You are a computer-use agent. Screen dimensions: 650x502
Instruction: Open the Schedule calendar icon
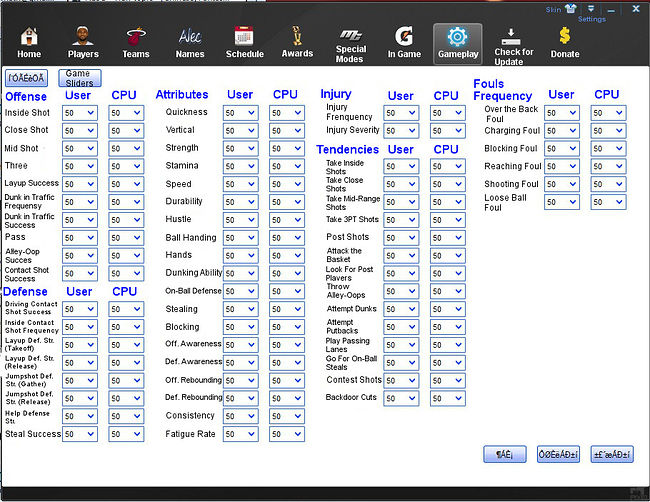tap(244, 42)
